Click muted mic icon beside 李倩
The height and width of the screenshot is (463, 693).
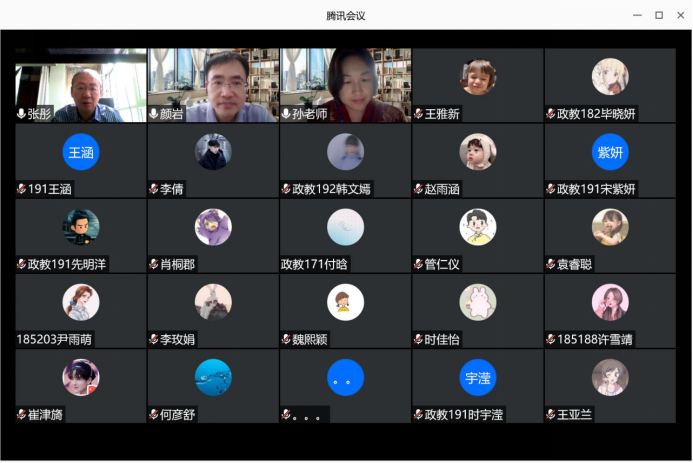[x=154, y=189]
